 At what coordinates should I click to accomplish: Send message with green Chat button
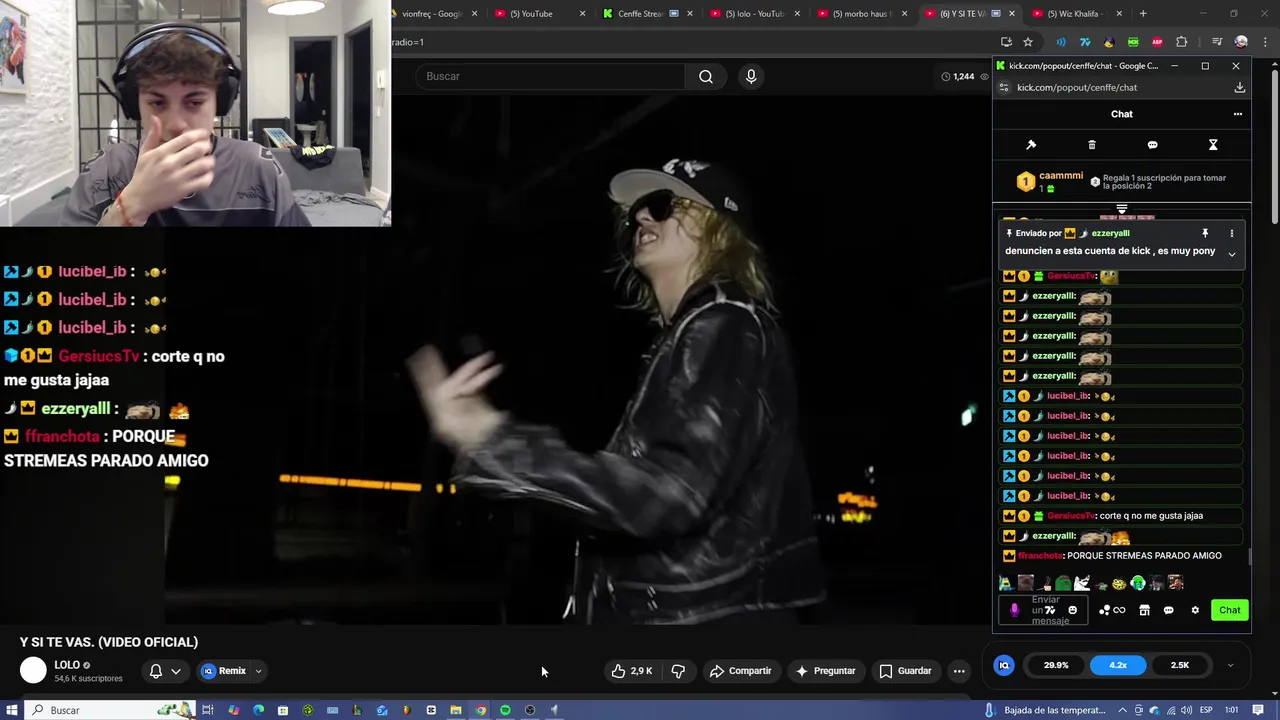point(1229,610)
